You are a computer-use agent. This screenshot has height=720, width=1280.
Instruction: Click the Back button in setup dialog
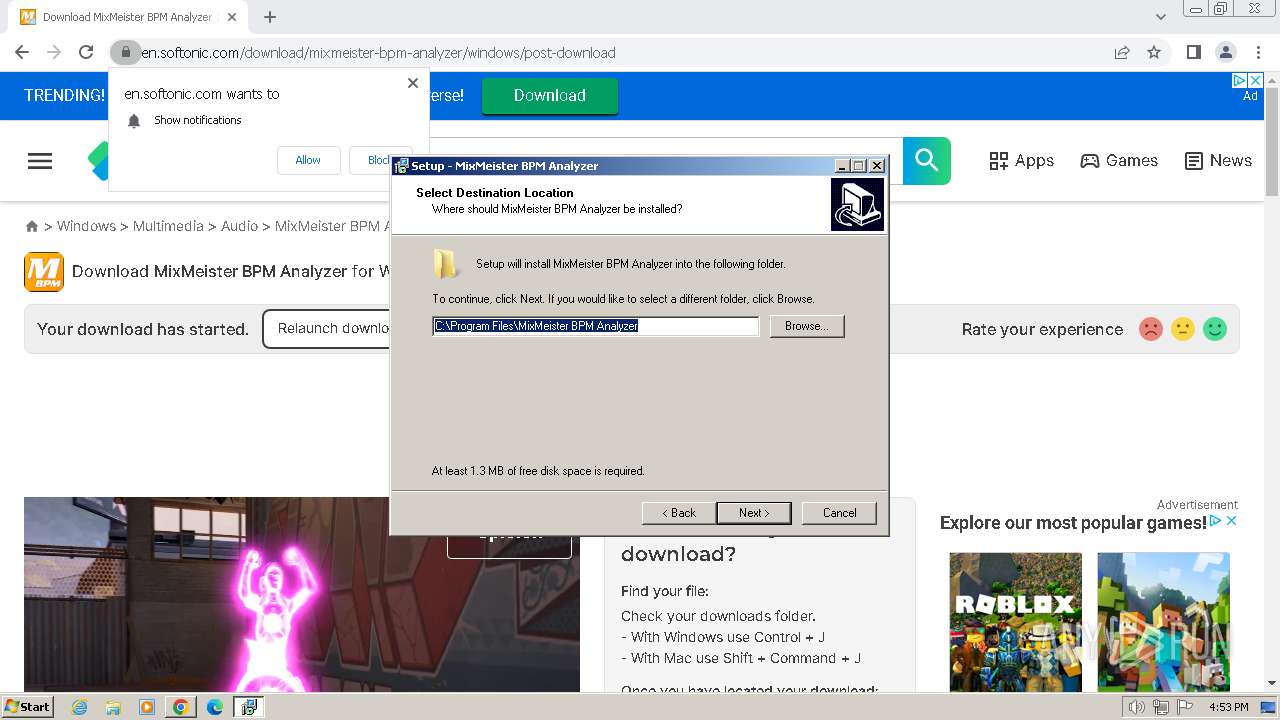point(678,513)
